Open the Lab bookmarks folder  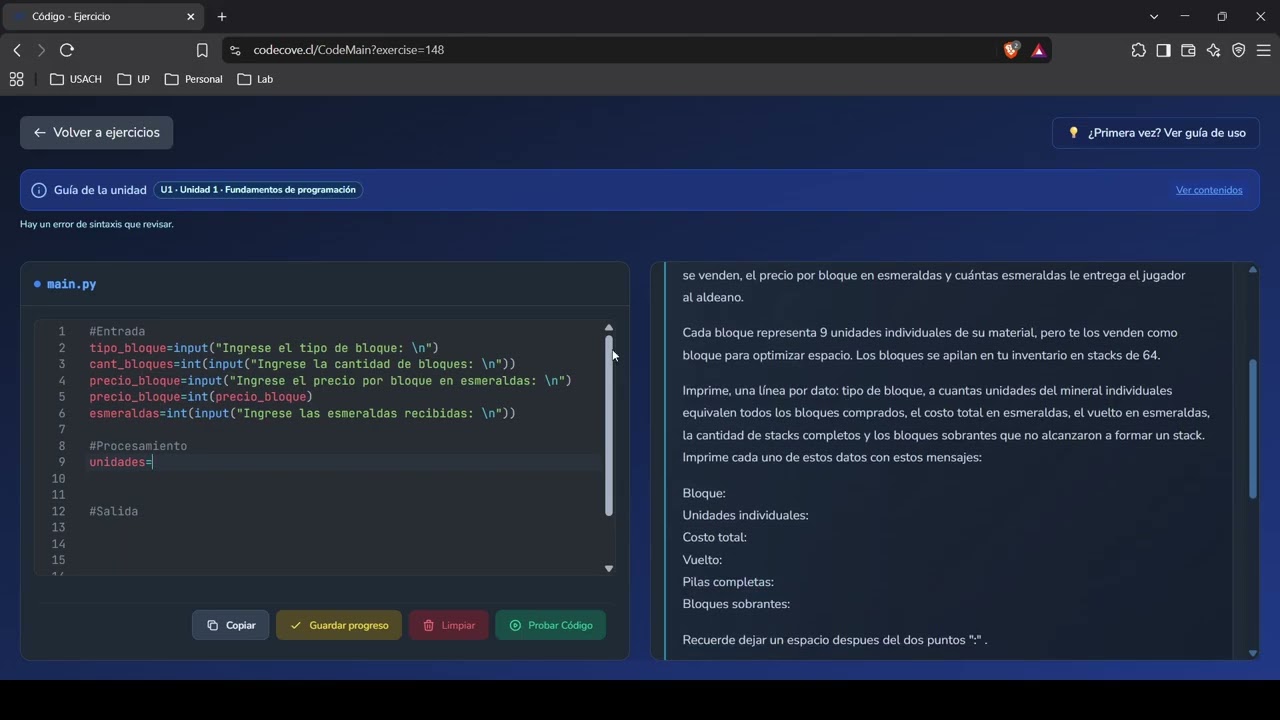point(255,79)
